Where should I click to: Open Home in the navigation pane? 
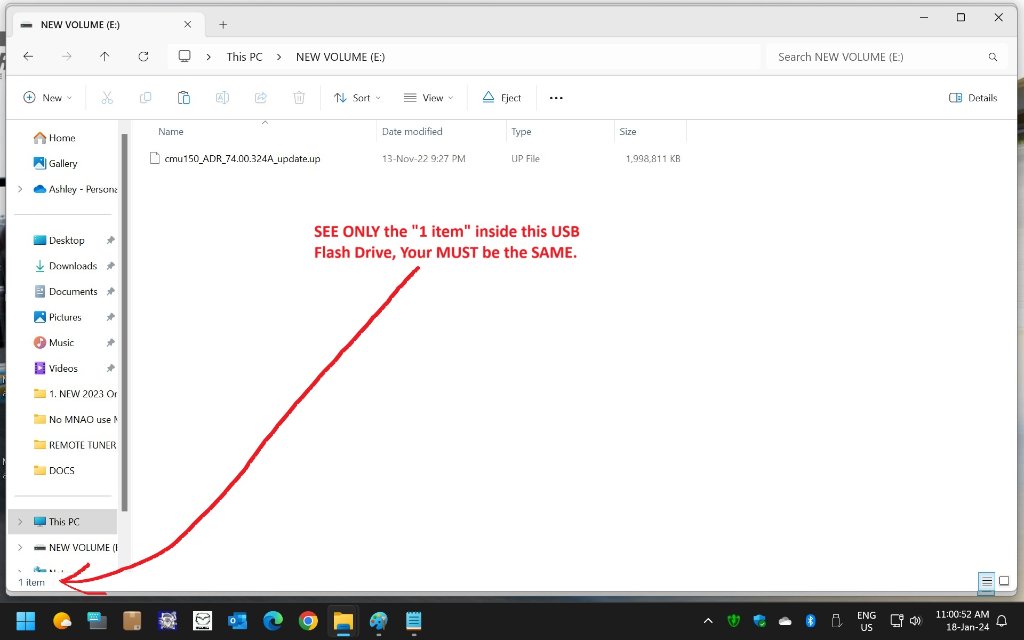point(55,138)
